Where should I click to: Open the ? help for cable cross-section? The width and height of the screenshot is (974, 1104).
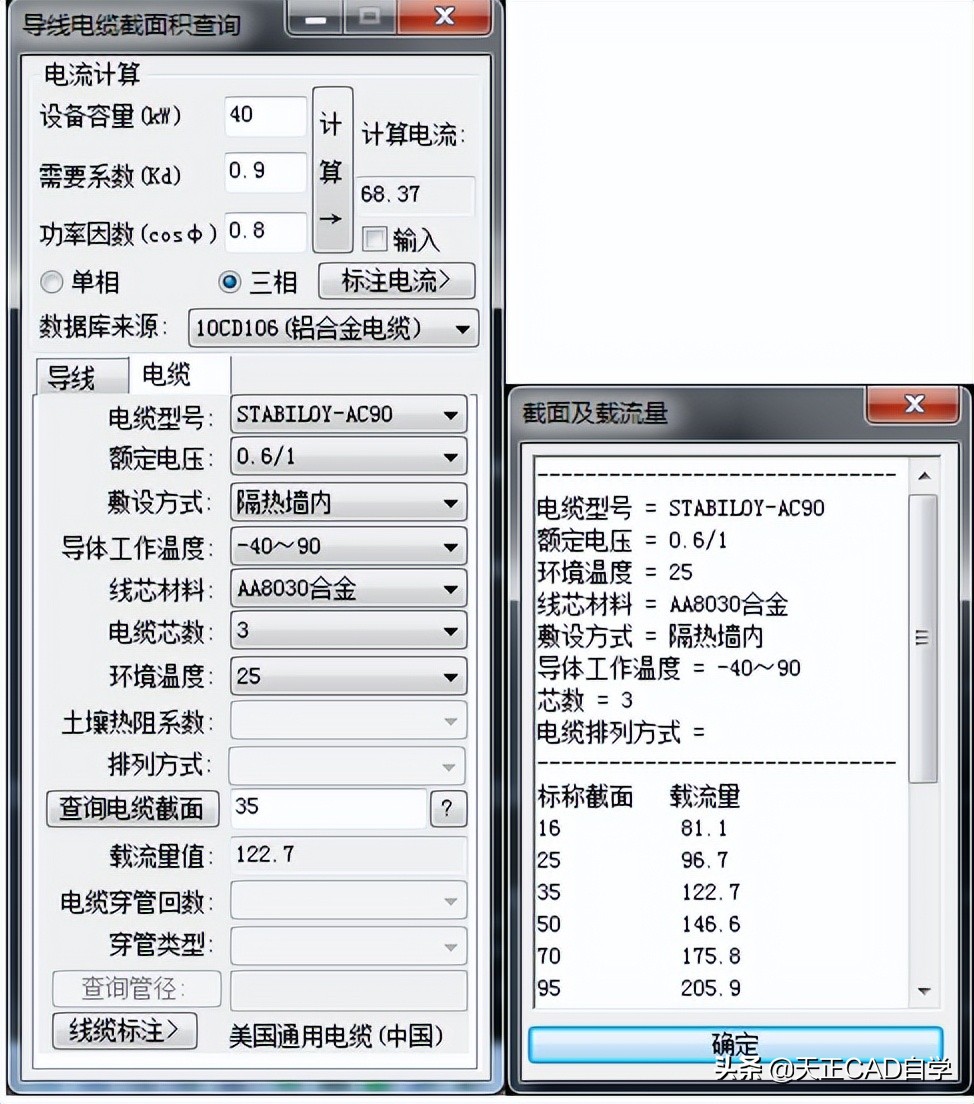tap(448, 809)
